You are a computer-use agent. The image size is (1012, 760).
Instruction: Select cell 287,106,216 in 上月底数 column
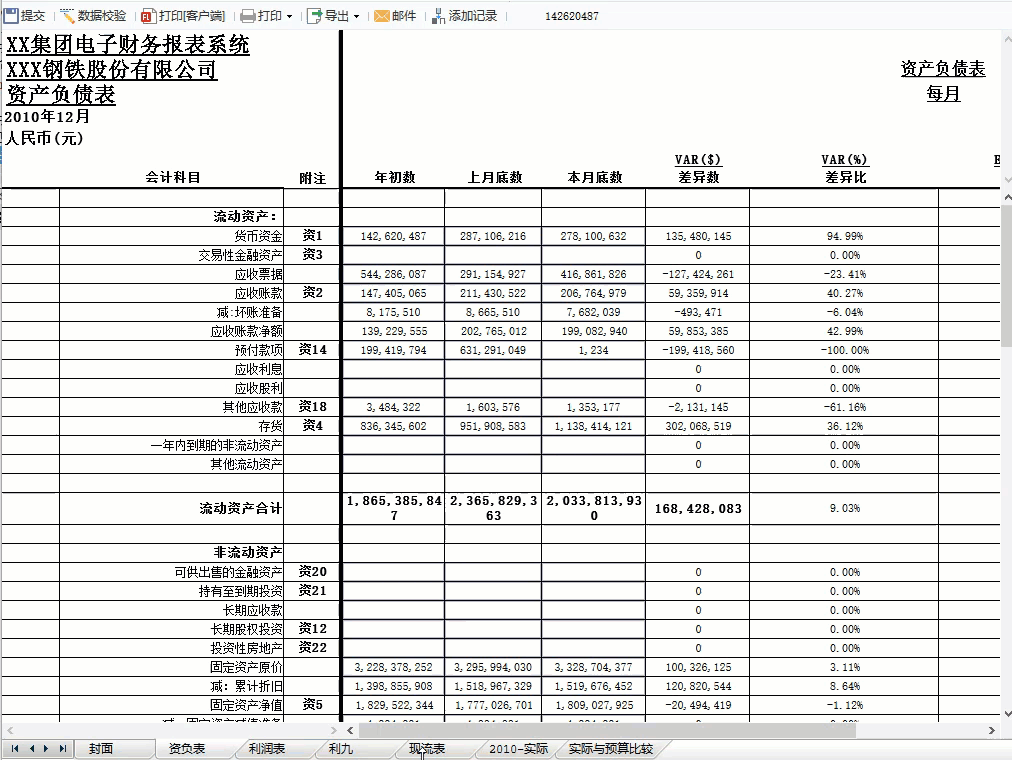coord(492,236)
